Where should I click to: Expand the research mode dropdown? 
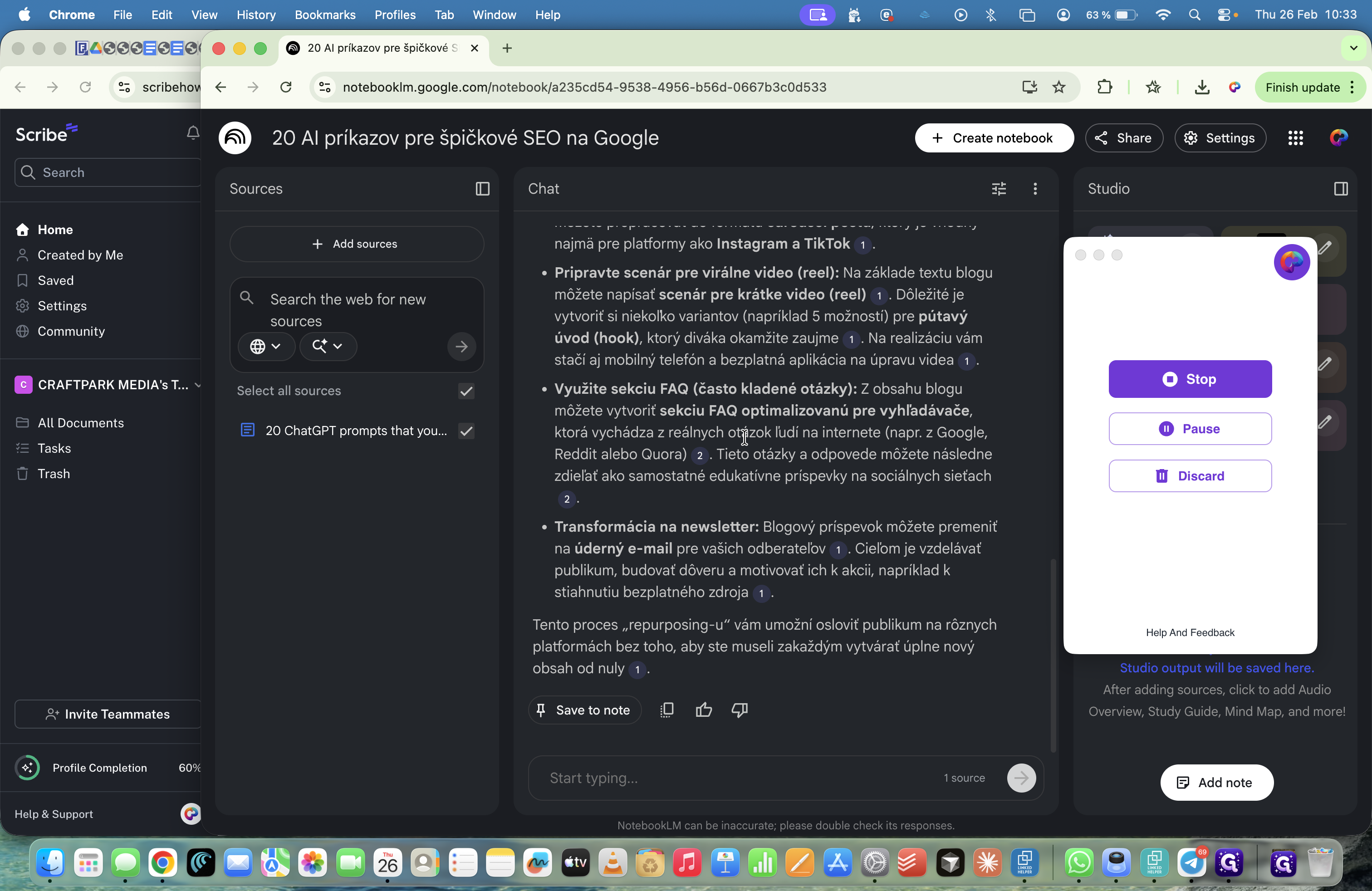328,346
